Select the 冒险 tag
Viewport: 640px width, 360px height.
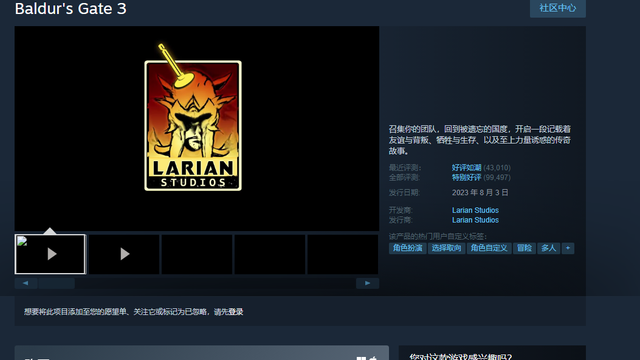point(524,248)
